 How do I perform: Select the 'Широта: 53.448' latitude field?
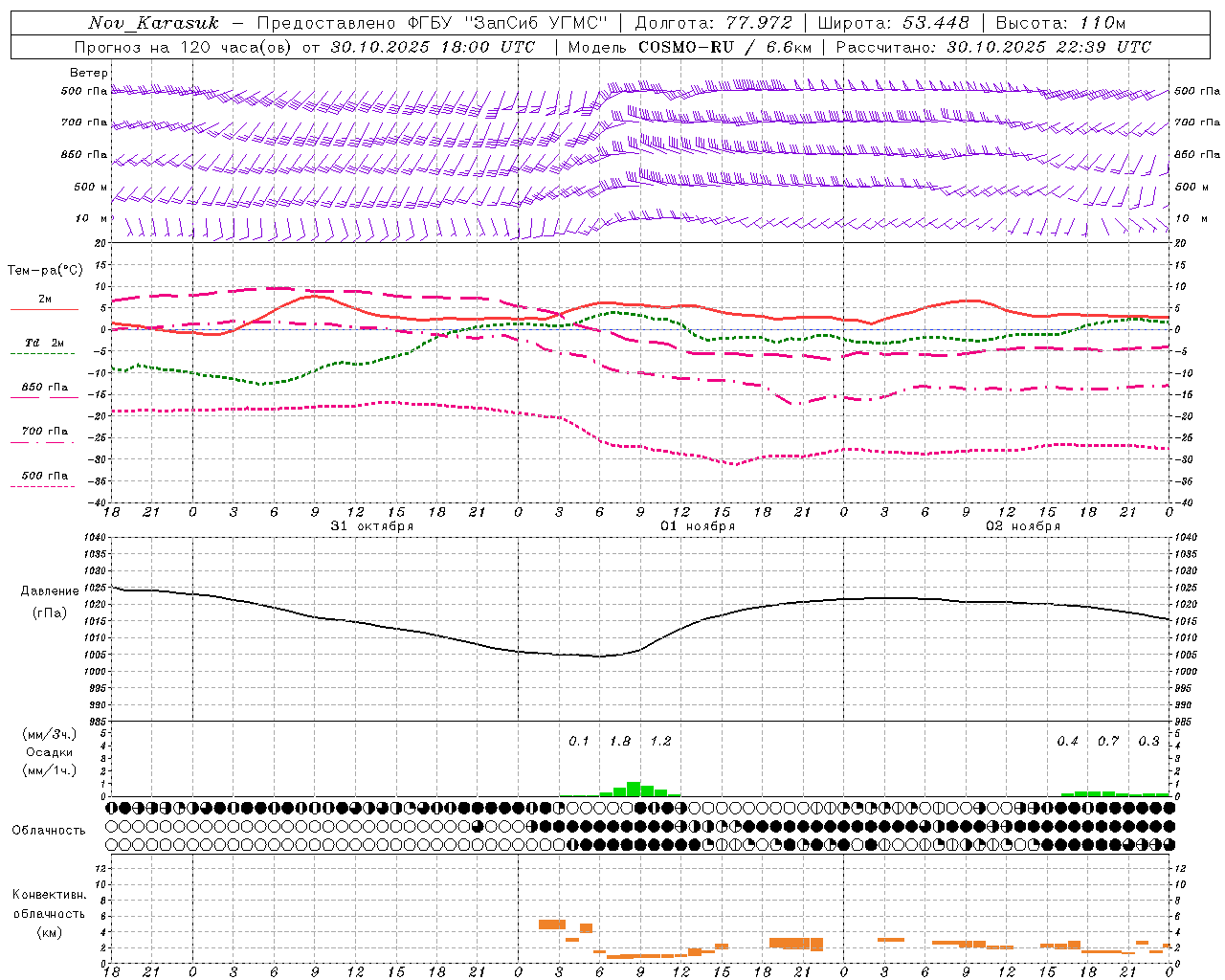coord(893,23)
